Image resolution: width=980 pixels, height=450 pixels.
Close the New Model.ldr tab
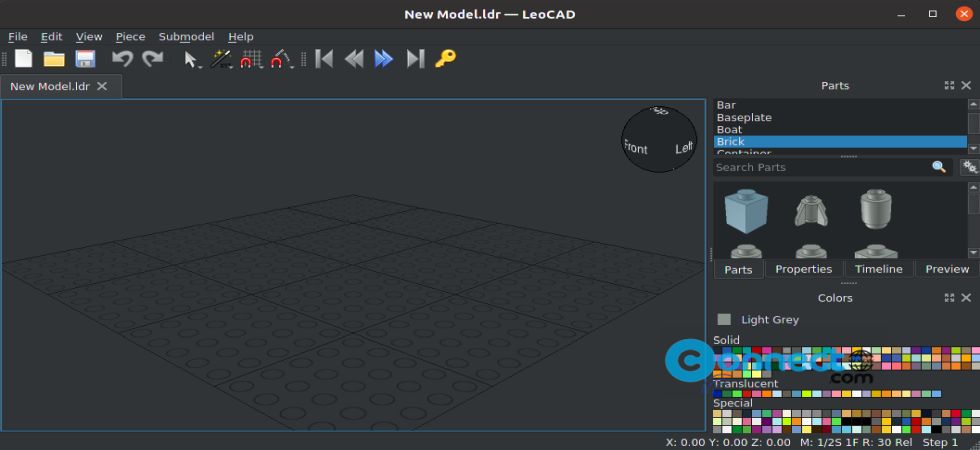[x=102, y=87]
